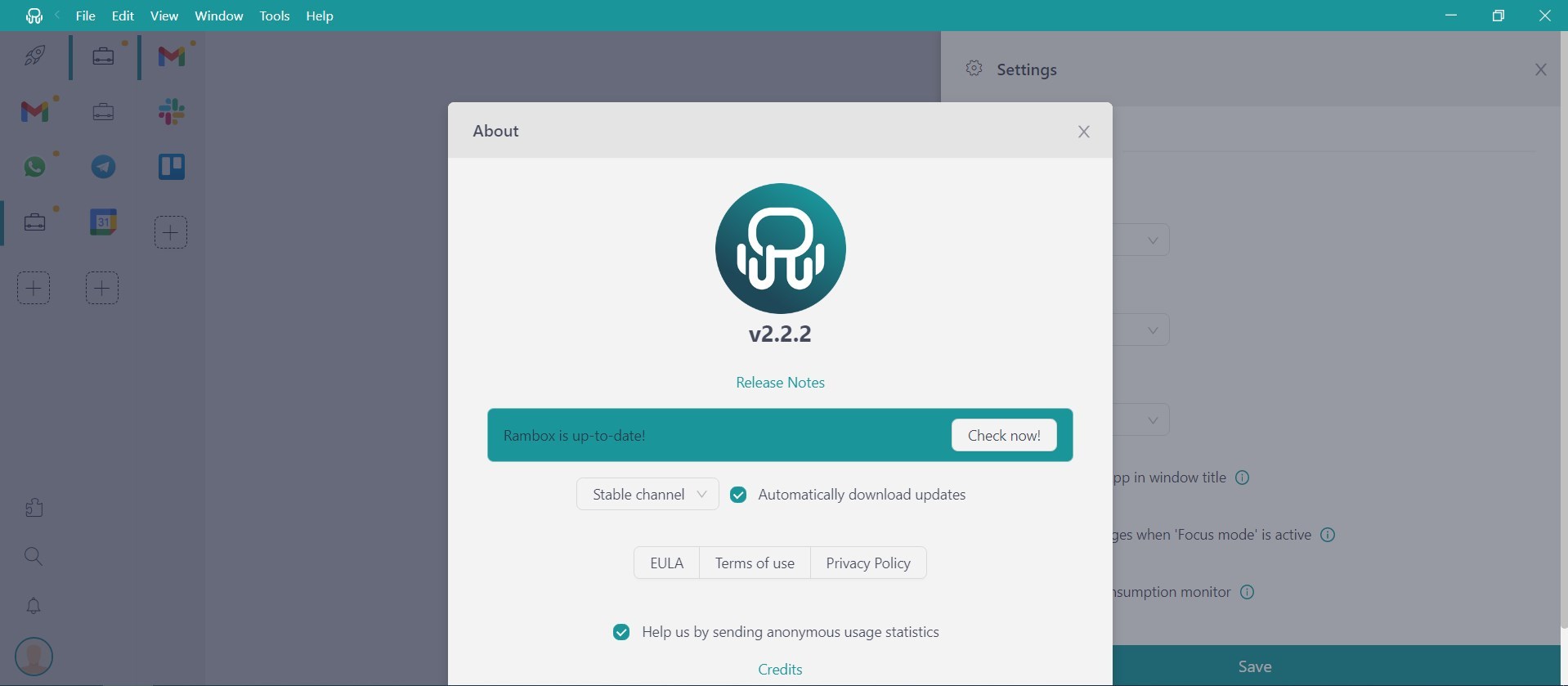
Task: Select the briefcase workspace beside Google Calendar
Action: (x=34, y=222)
